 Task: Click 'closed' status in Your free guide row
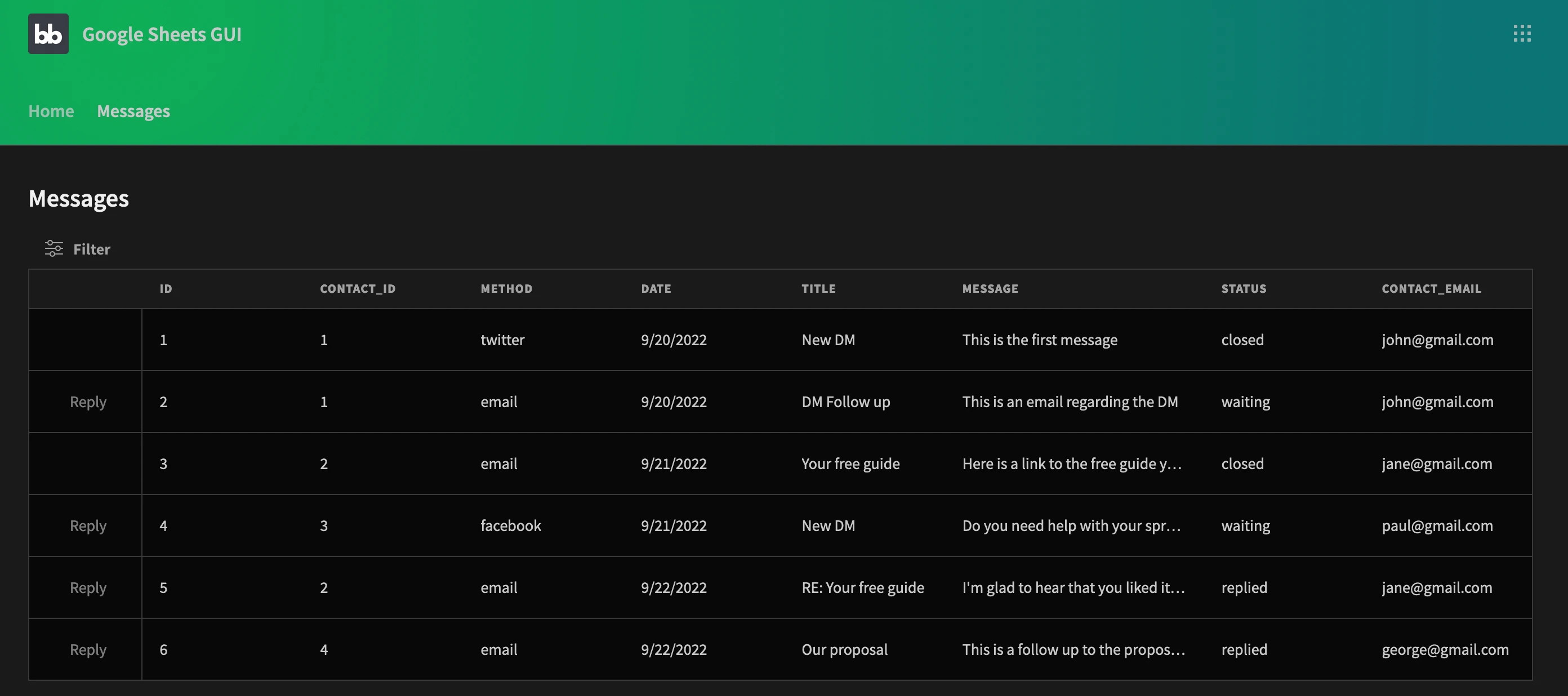(1242, 463)
